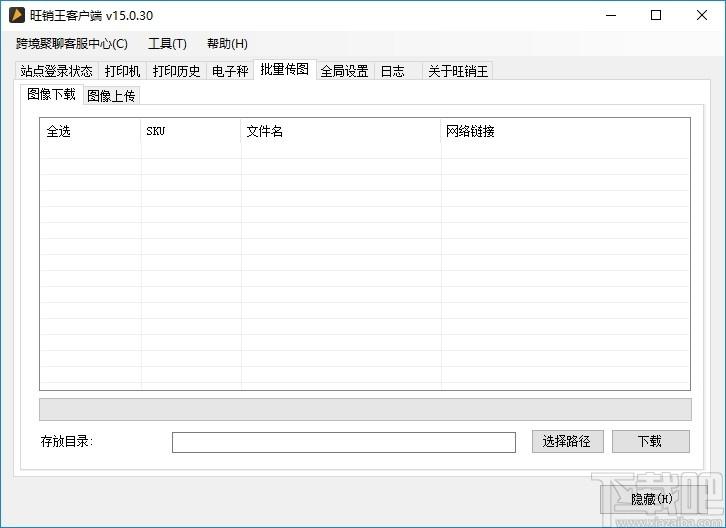Click the 选择路径 button

568,441
